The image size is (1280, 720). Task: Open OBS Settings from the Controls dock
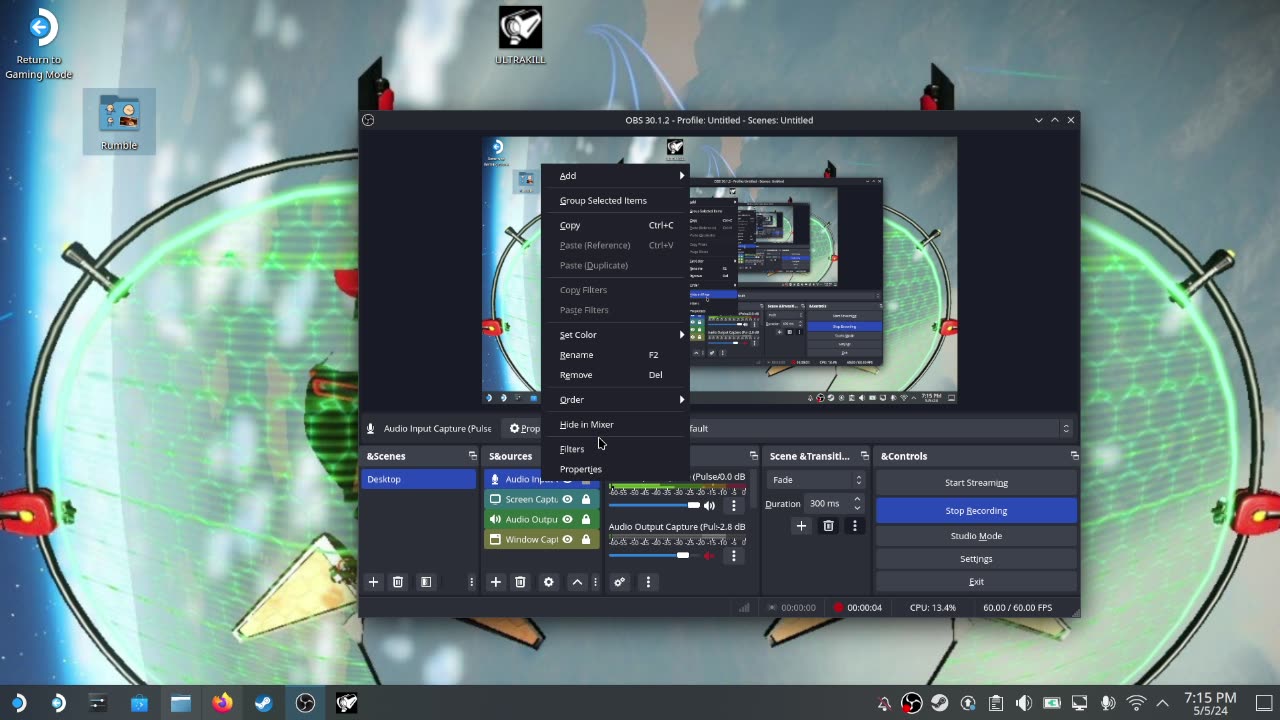click(976, 559)
